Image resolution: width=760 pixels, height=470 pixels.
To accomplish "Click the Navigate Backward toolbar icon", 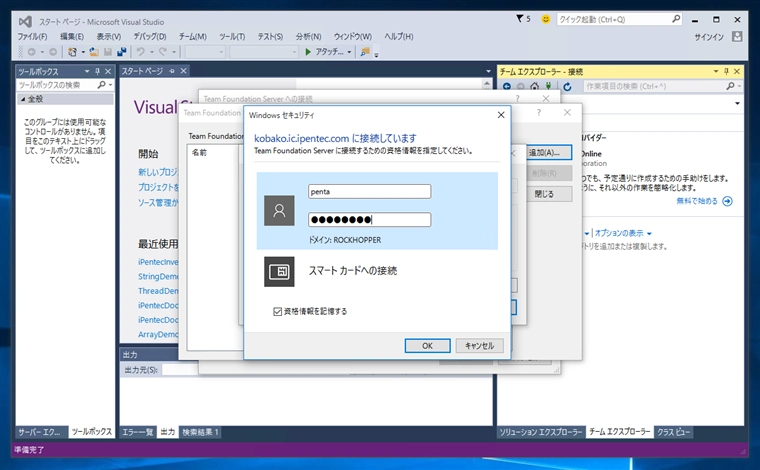I will tap(32, 52).
